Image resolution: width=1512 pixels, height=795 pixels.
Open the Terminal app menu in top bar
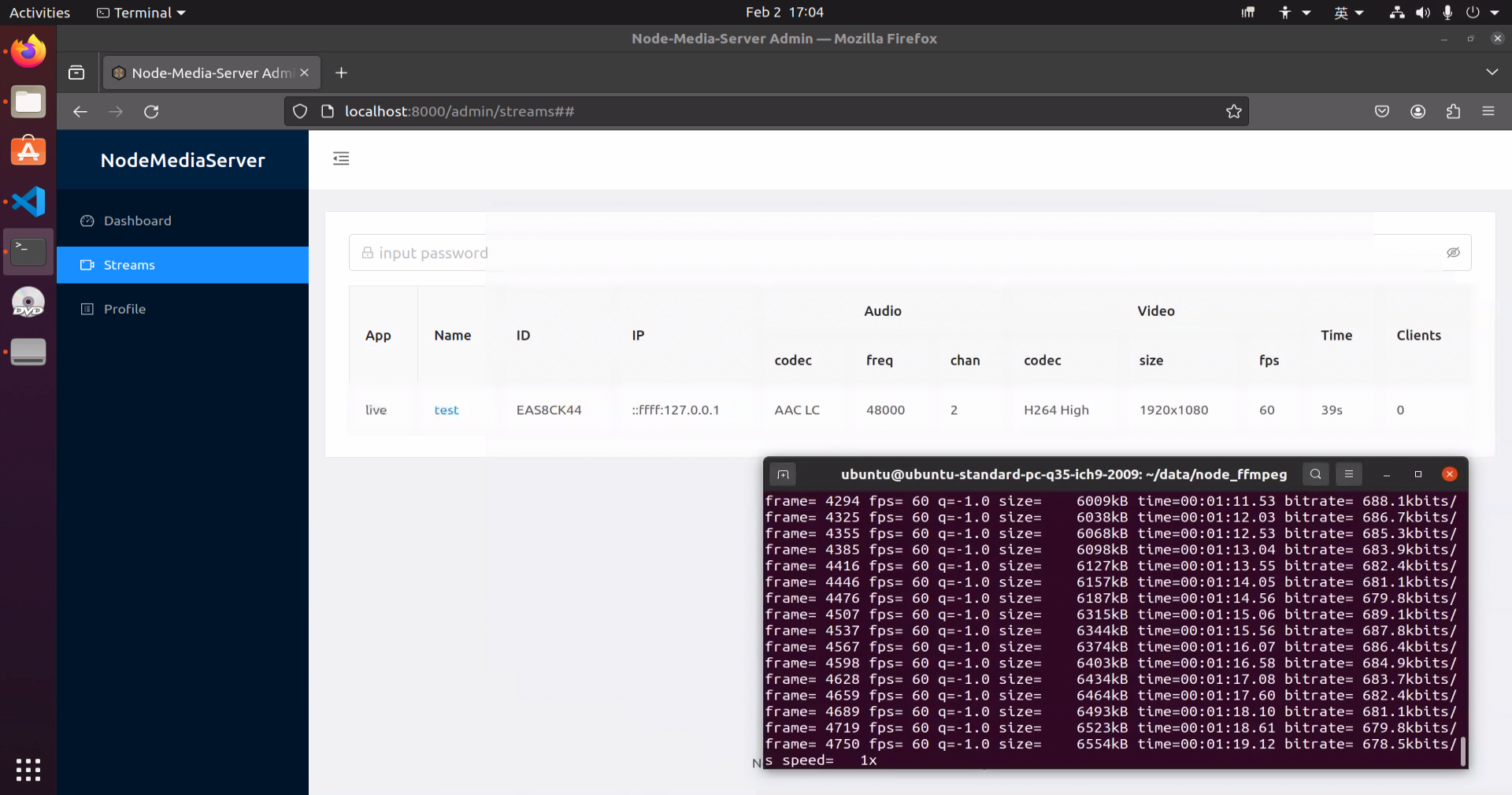[141, 13]
